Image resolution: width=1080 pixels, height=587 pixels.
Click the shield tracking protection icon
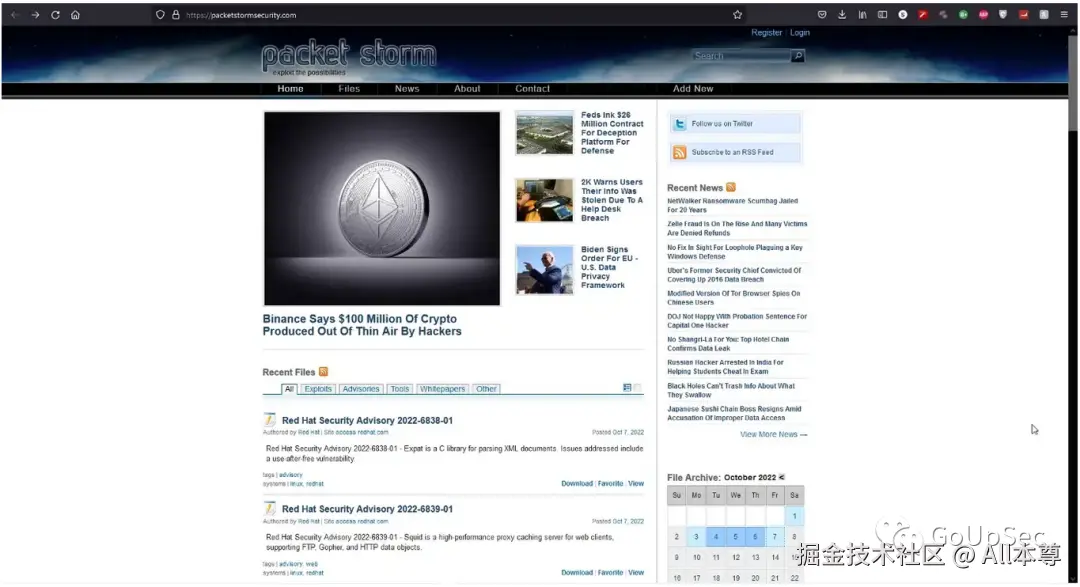click(160, 14)
